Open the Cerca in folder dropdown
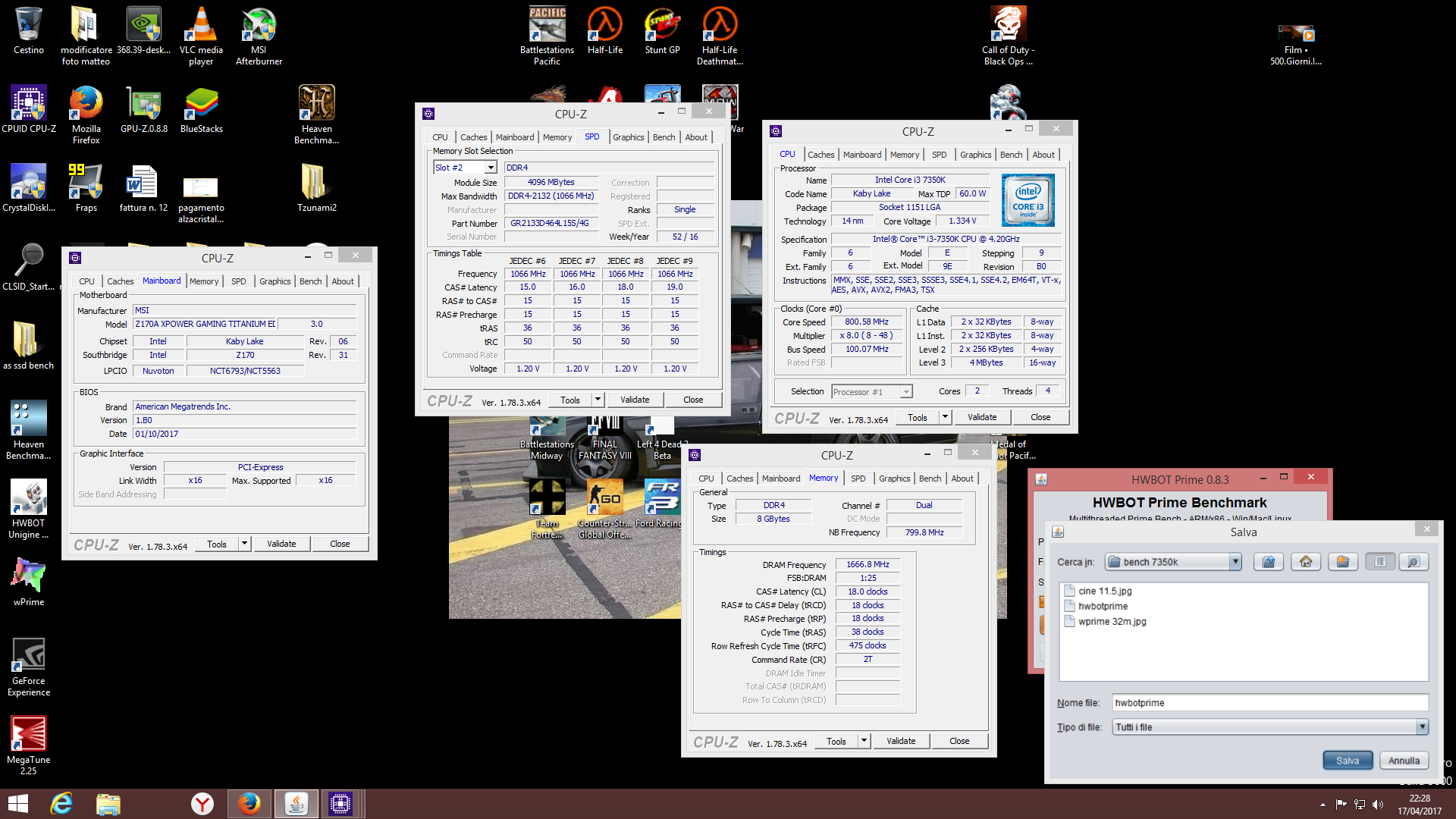Image resolution: width=1456 pixels, height=819 pixels. click(x=1235, y=562)
